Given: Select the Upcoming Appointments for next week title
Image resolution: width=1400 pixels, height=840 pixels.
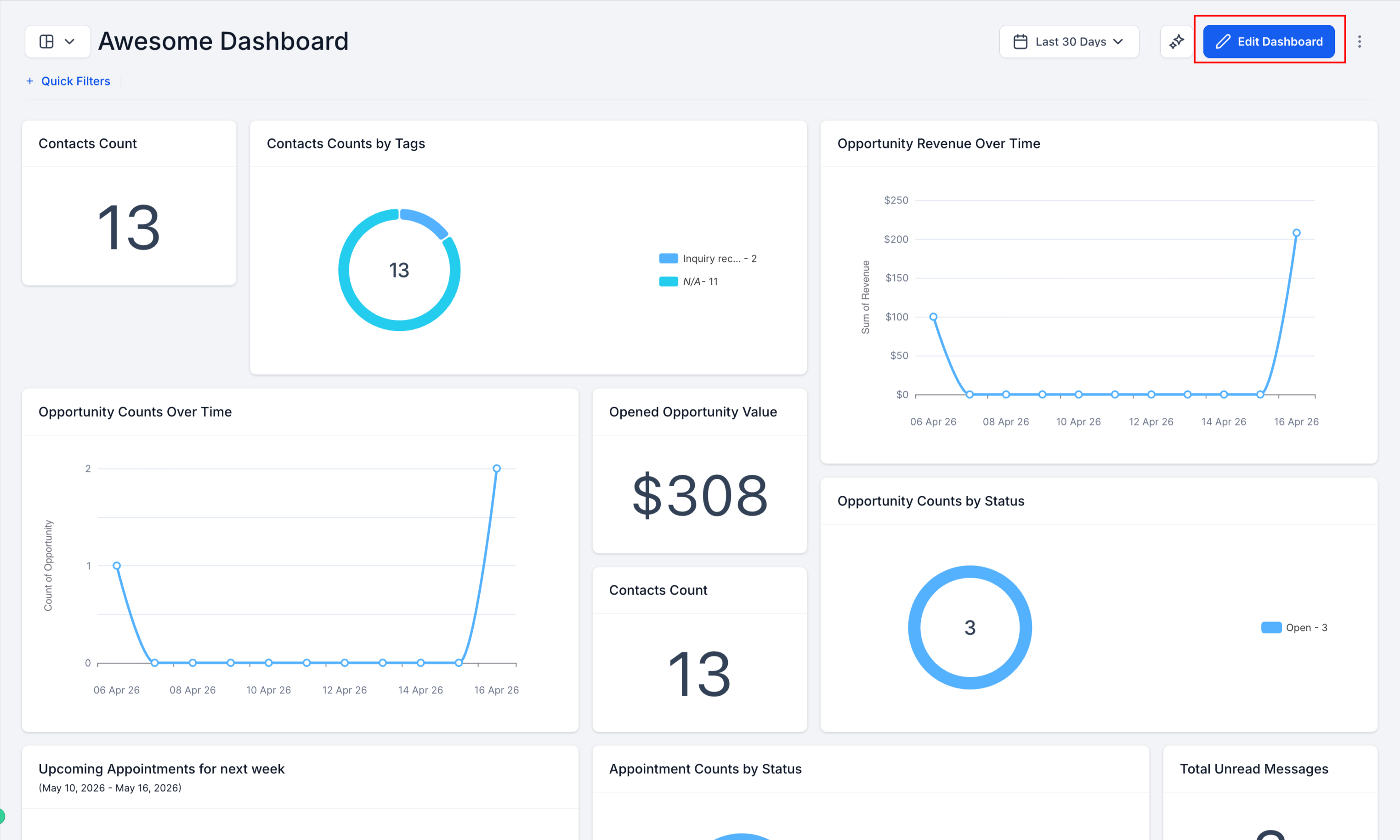Looking at the screenshot, I should (161, 769).
